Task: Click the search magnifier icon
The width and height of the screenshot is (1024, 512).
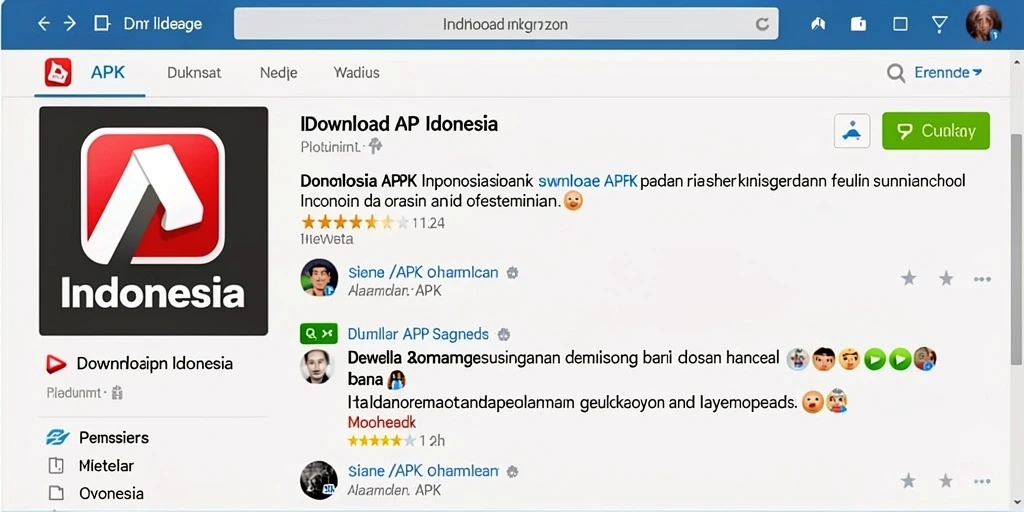Action: coord(896,73)
